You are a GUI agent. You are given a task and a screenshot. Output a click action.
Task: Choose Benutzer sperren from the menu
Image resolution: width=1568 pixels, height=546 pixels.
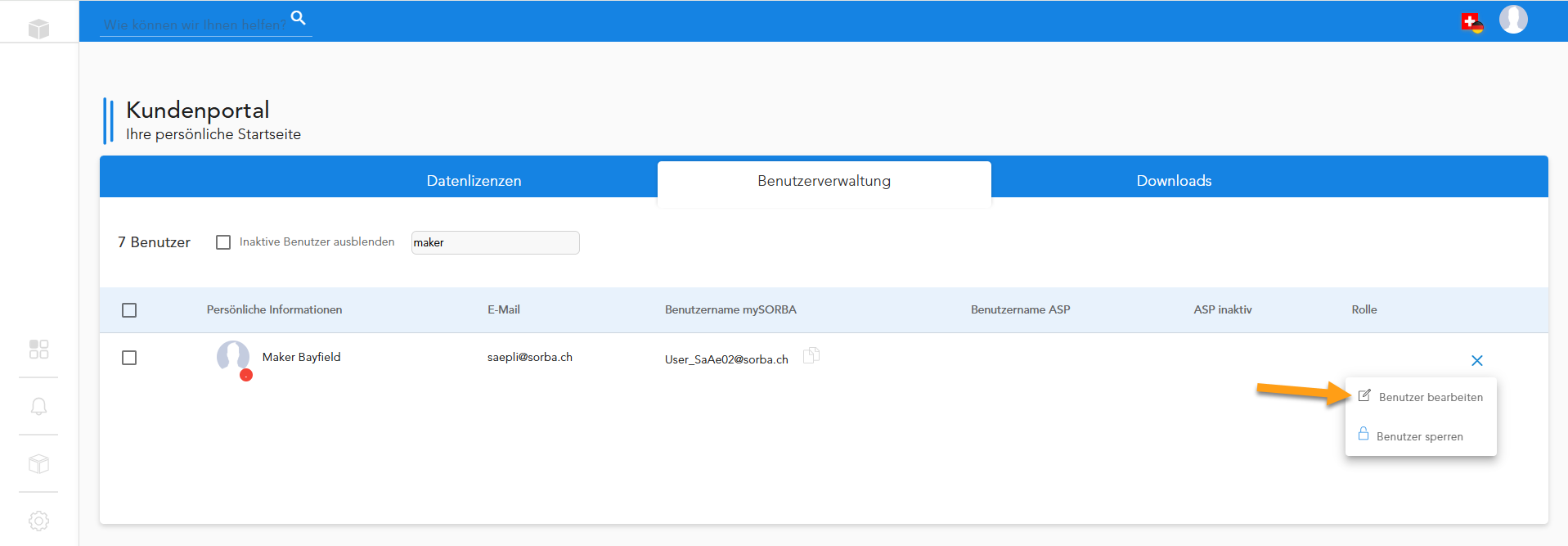point(1422,436)
